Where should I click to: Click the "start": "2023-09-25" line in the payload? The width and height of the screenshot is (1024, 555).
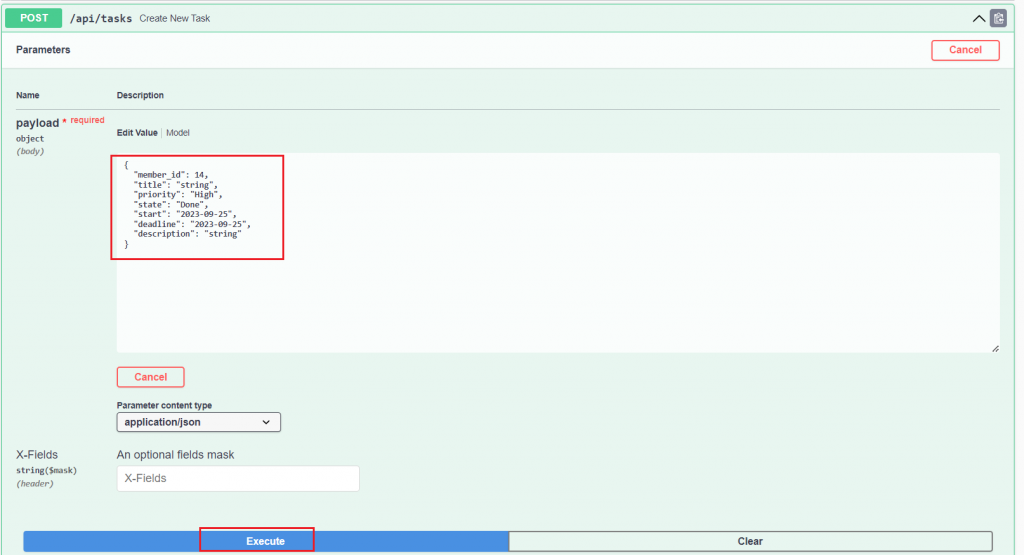tap(185, 214)
